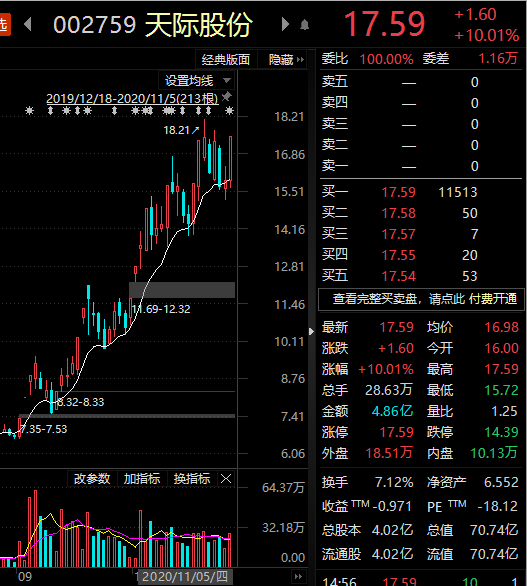
Task: Click 买一 volume 11513
Action: (458, 192)
